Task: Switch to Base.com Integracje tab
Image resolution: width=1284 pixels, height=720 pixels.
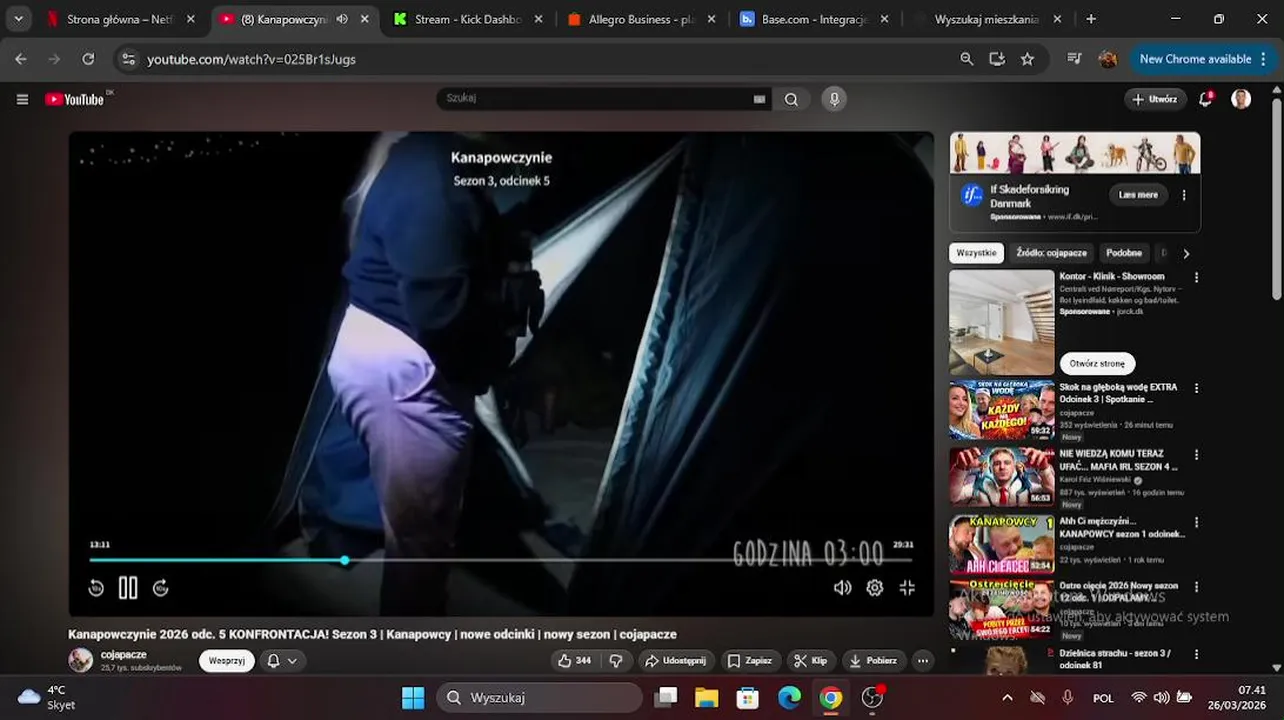Action: pyautogui.click(x=816, y=19)
